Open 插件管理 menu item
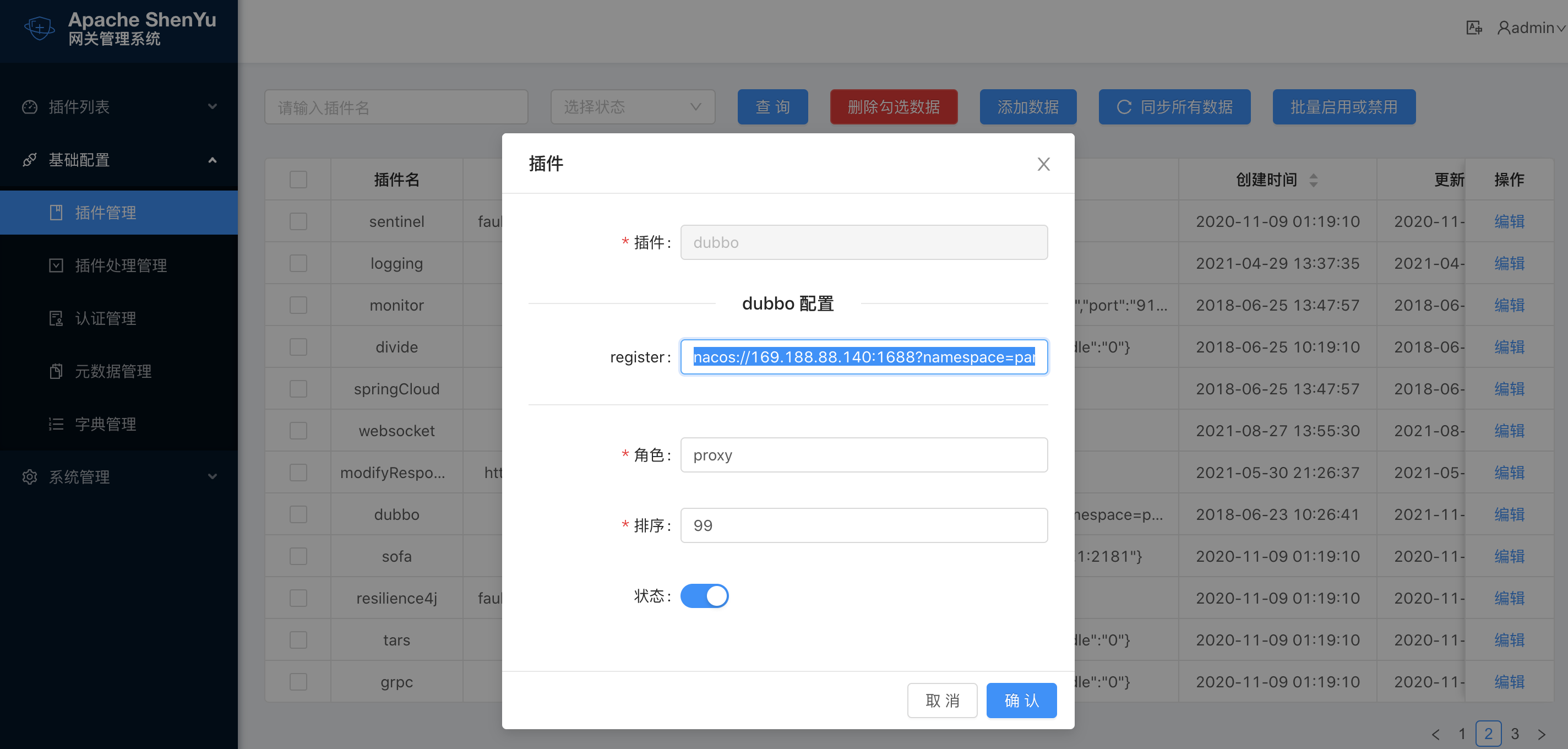The width and height of the screenshot is (1568, 749). [x=119, y=213]
